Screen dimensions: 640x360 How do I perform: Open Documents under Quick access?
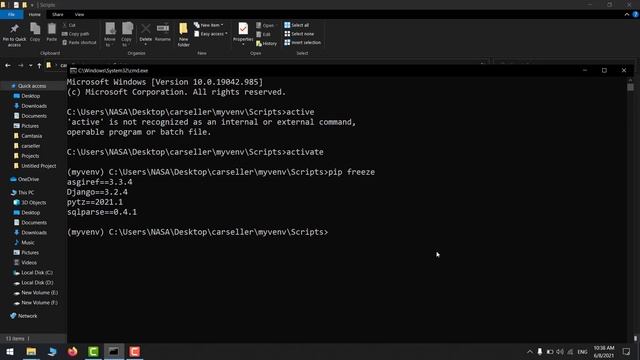pyautogui.click(x=30, y=116)
